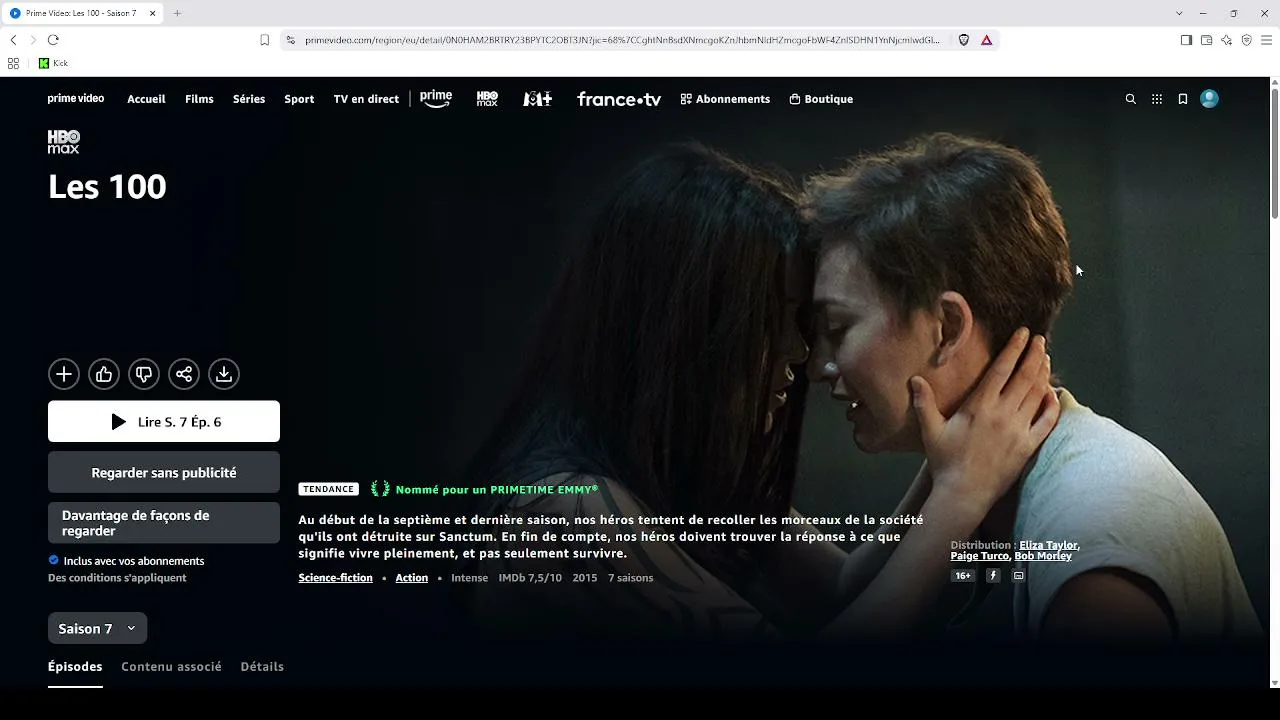Image resolution: width=1280 pixels, height=720 pixels.
Task: Open the browser wallet icon
Action: pos(1206,40)
